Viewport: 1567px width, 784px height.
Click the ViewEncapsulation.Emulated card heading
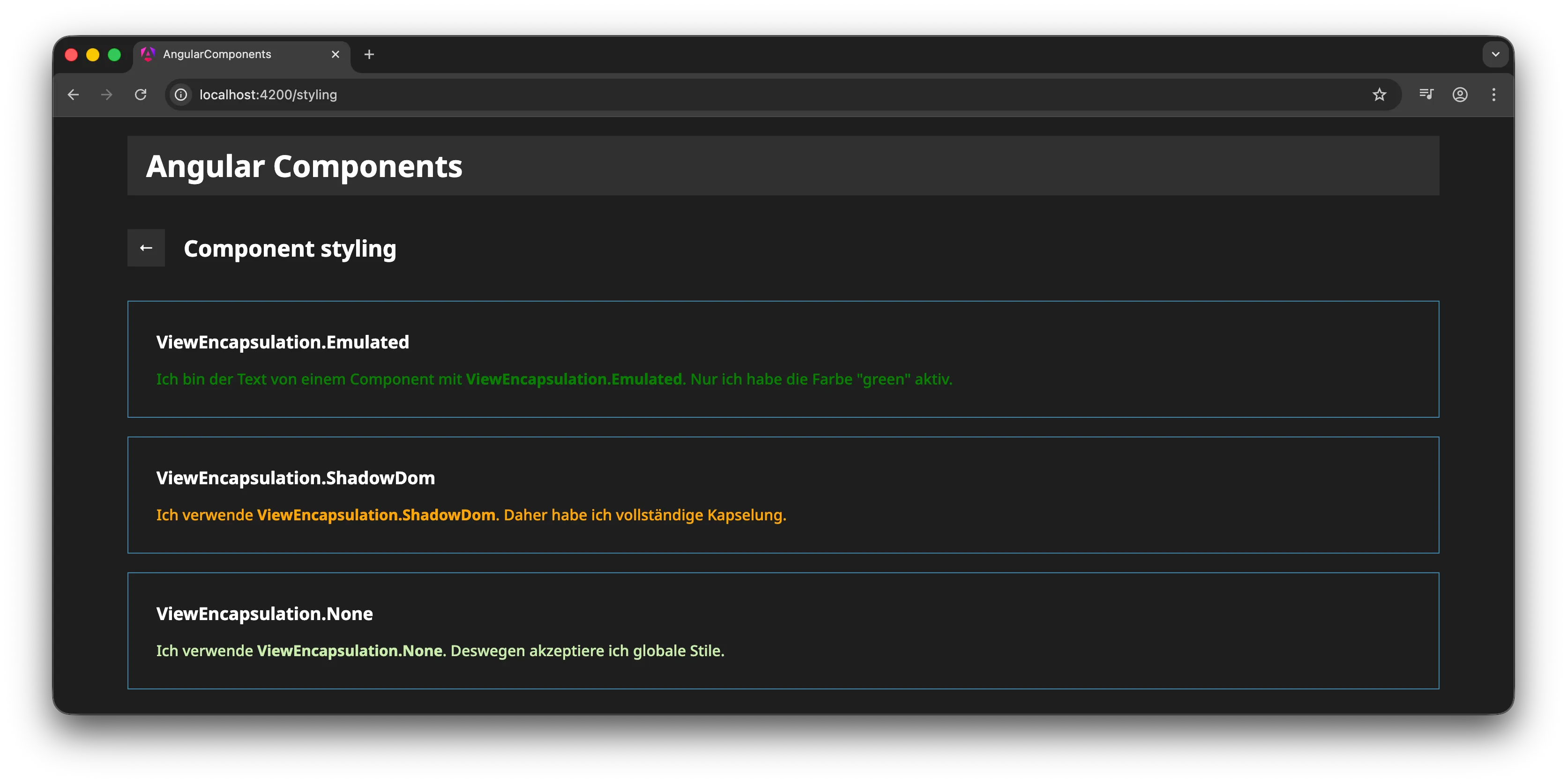point(282,342)
